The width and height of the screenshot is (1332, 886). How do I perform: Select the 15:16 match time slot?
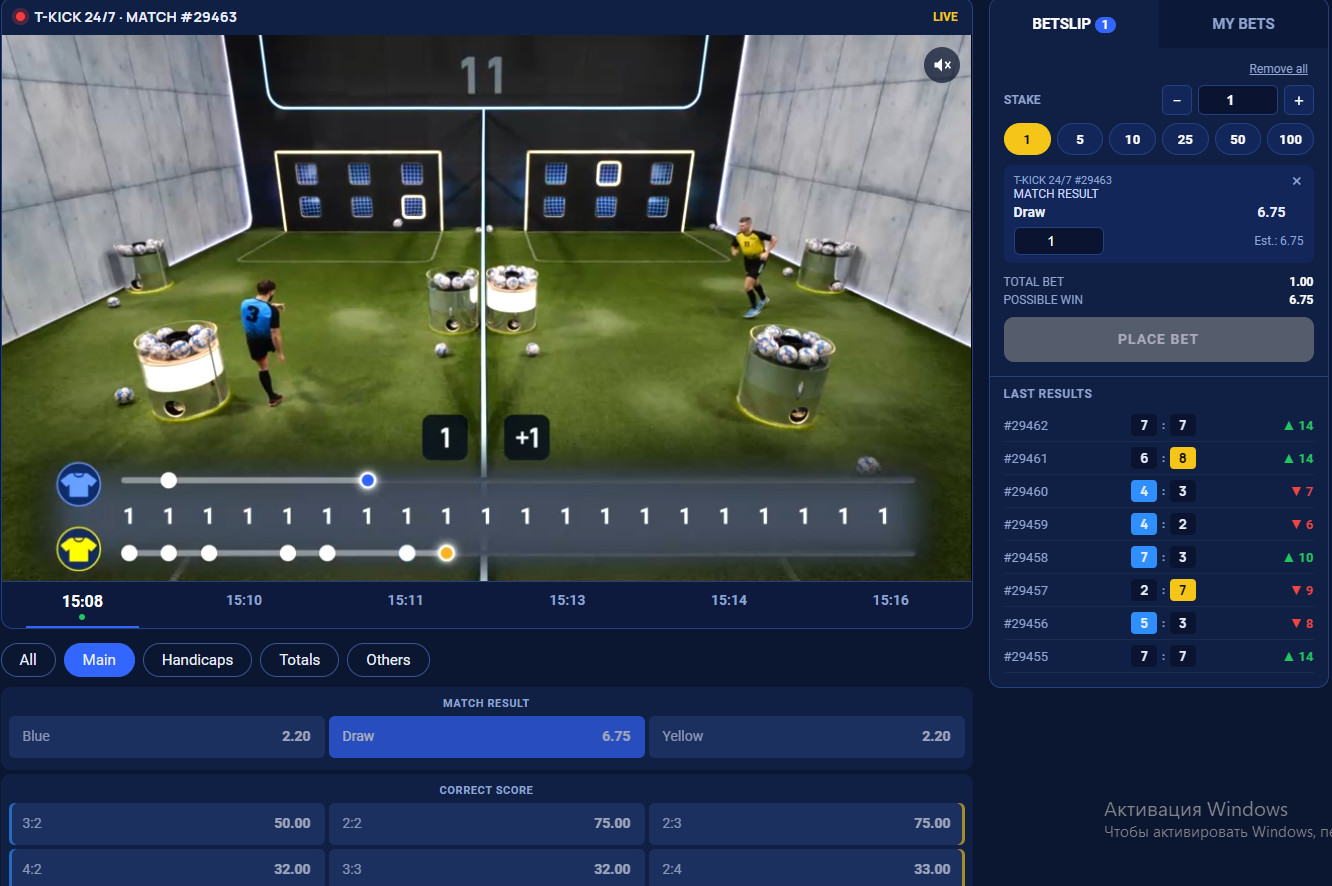point(891,600)
